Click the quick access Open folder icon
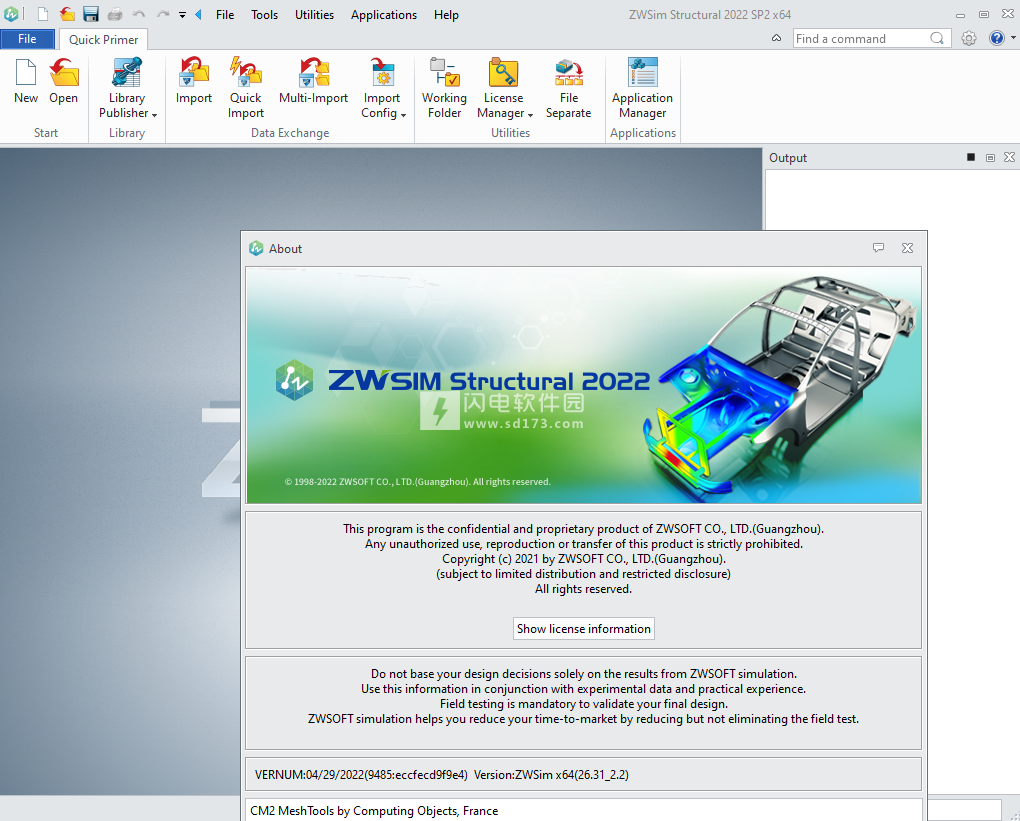This screenshot has height=821, width=1020. pos(67,14)
